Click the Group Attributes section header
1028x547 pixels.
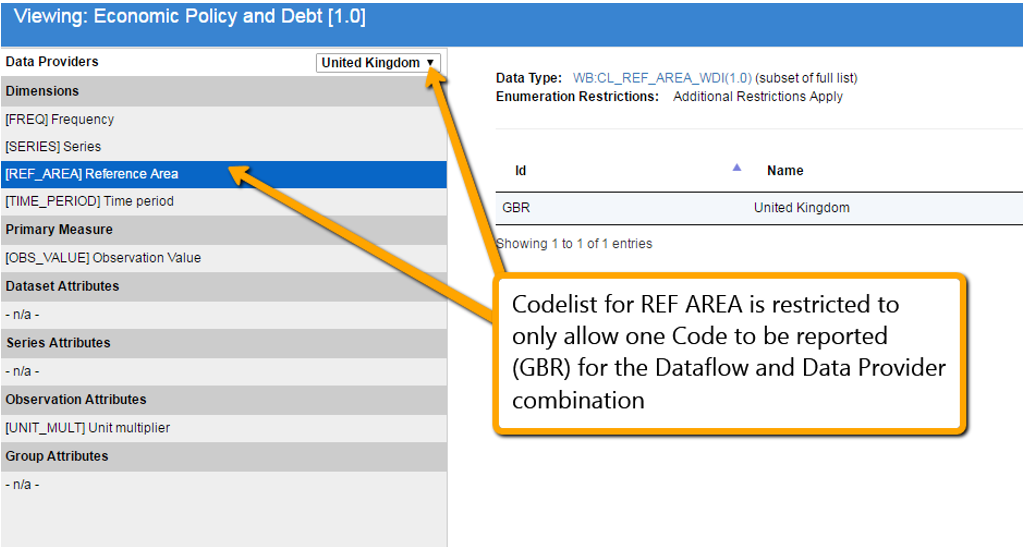pos(57,456)
